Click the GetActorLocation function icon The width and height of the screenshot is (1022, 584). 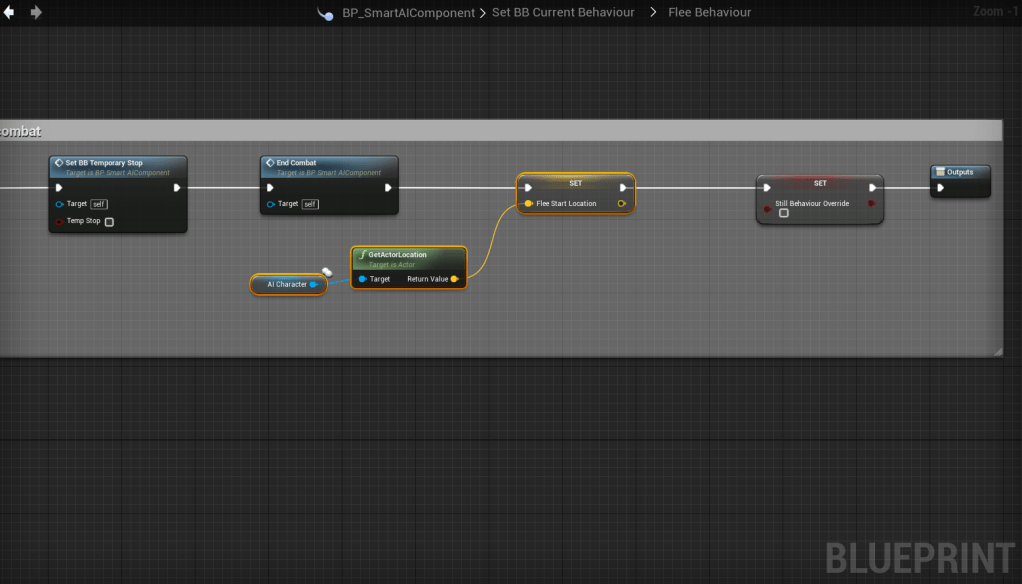click(362, 255)
